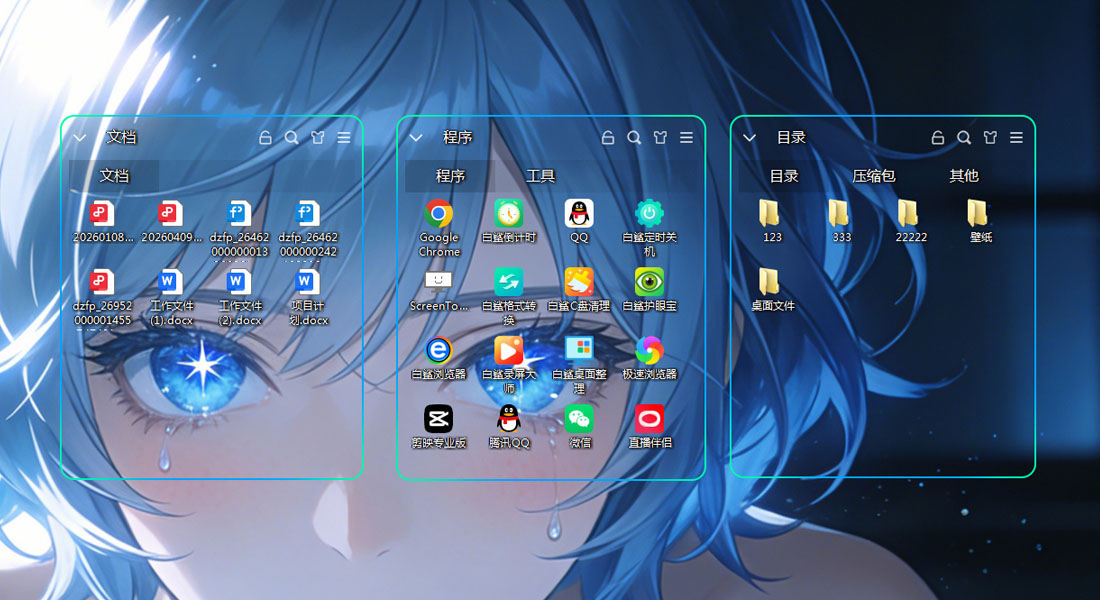The width and height of the screenshot is (1100, 600).
Task: Open 剪映专业版 video editor icon
Action: [x=438, y=418]
